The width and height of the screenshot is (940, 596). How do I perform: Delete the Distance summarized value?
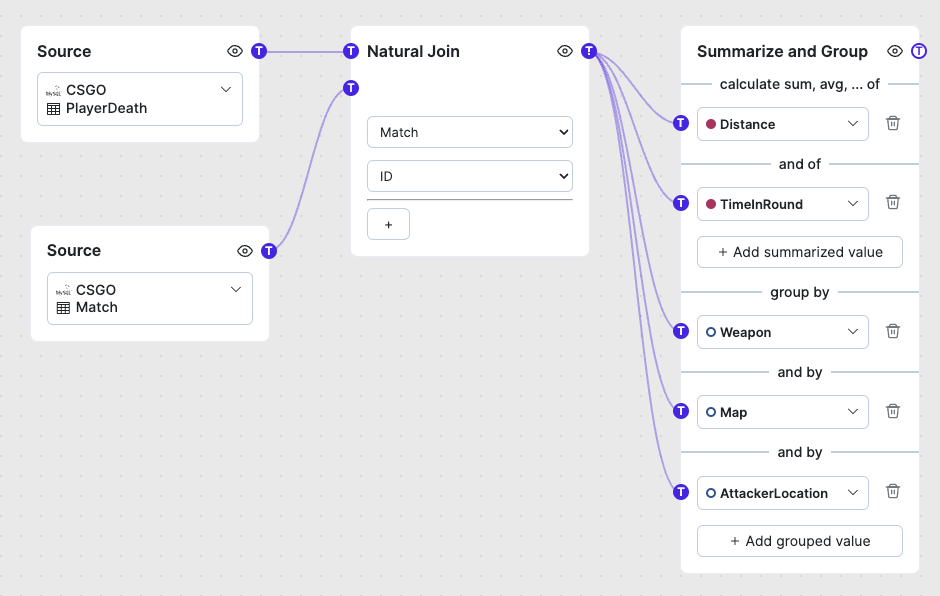893,123
